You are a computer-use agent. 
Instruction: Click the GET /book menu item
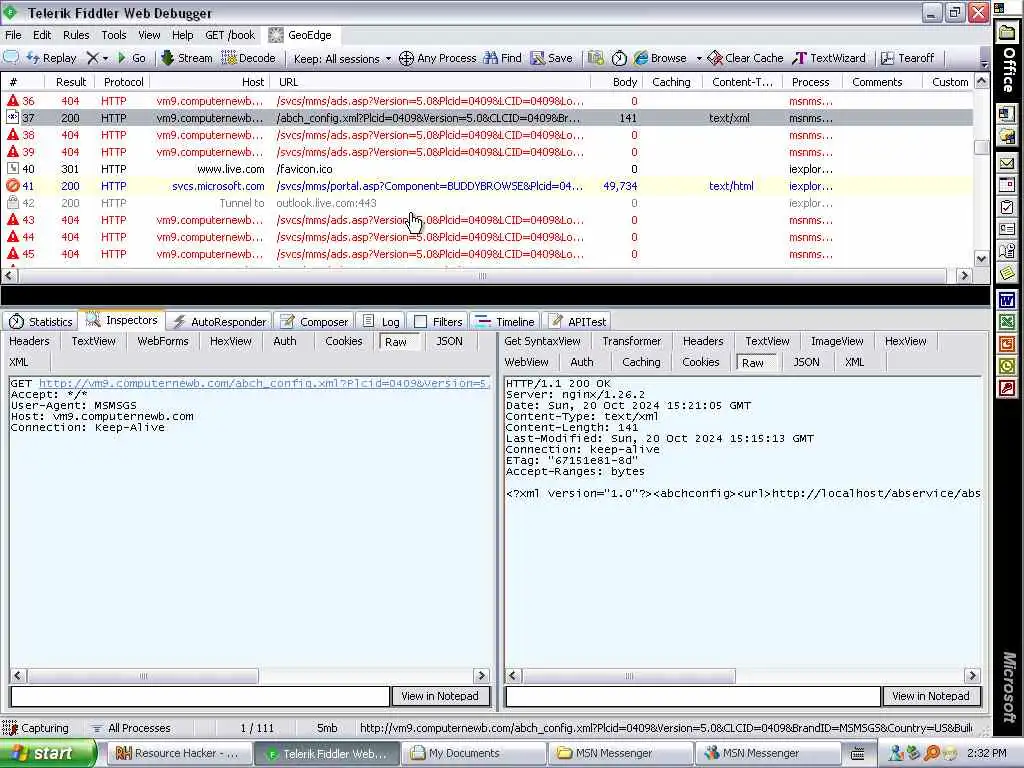pos(230,35)
